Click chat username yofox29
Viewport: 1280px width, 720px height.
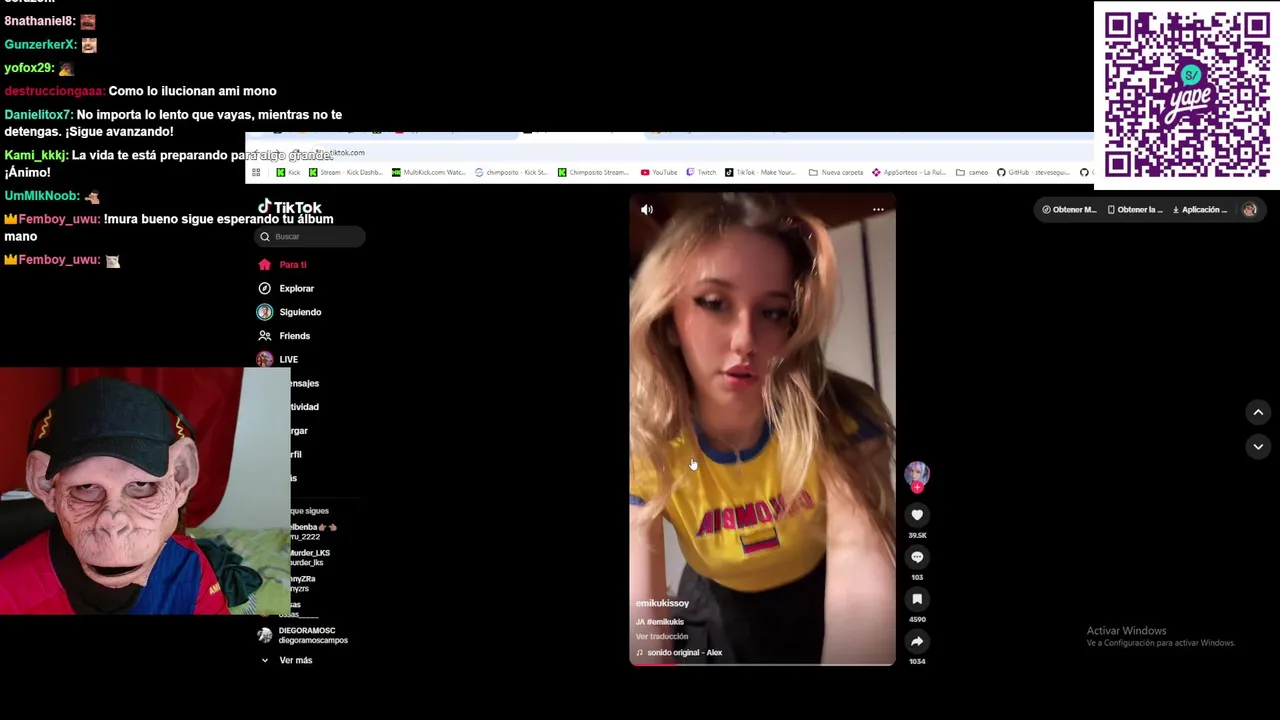tap(29, 68)
